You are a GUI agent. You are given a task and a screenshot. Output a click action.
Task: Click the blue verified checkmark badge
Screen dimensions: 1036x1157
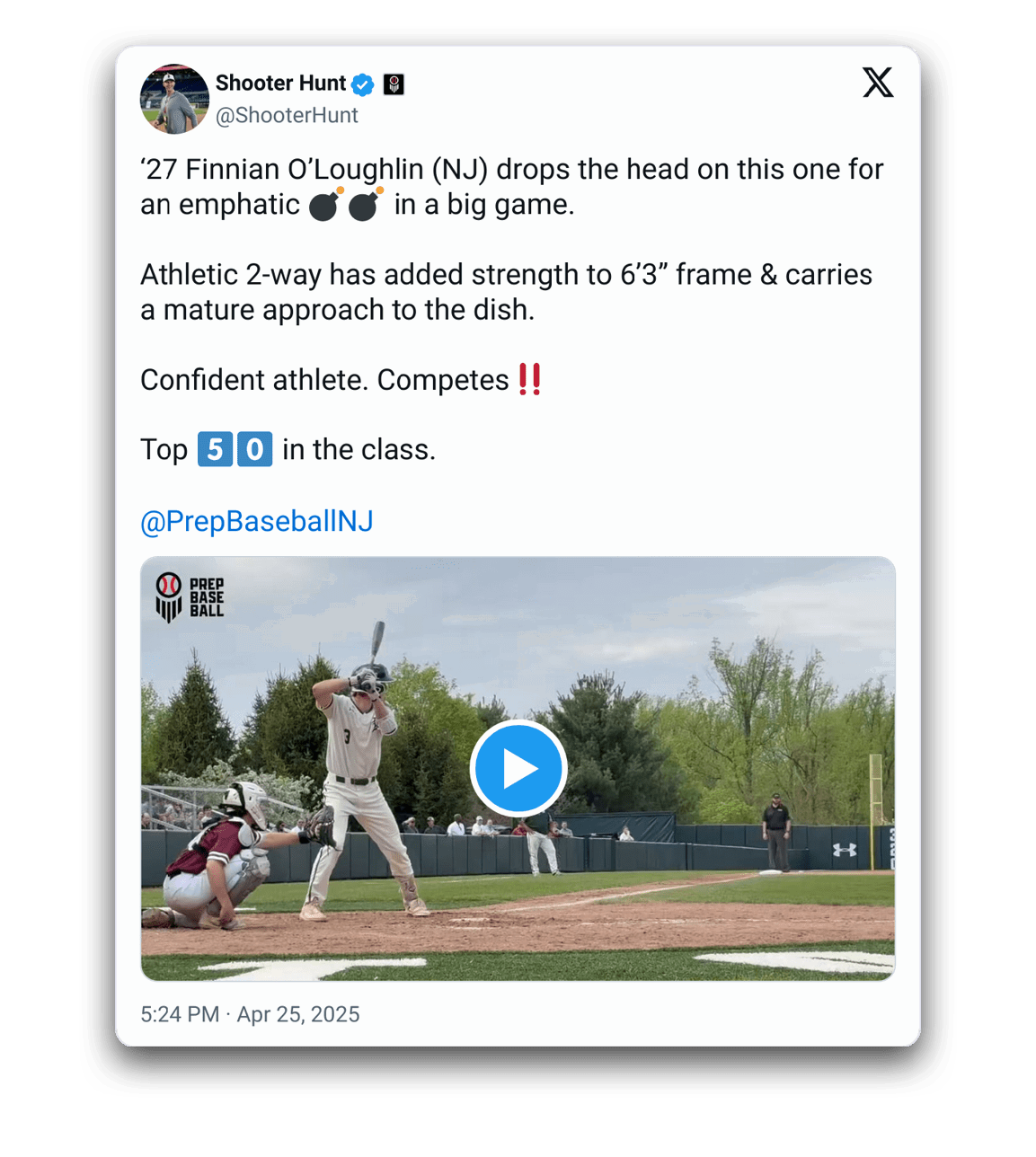pyautogui.click(x=362, y=84)
